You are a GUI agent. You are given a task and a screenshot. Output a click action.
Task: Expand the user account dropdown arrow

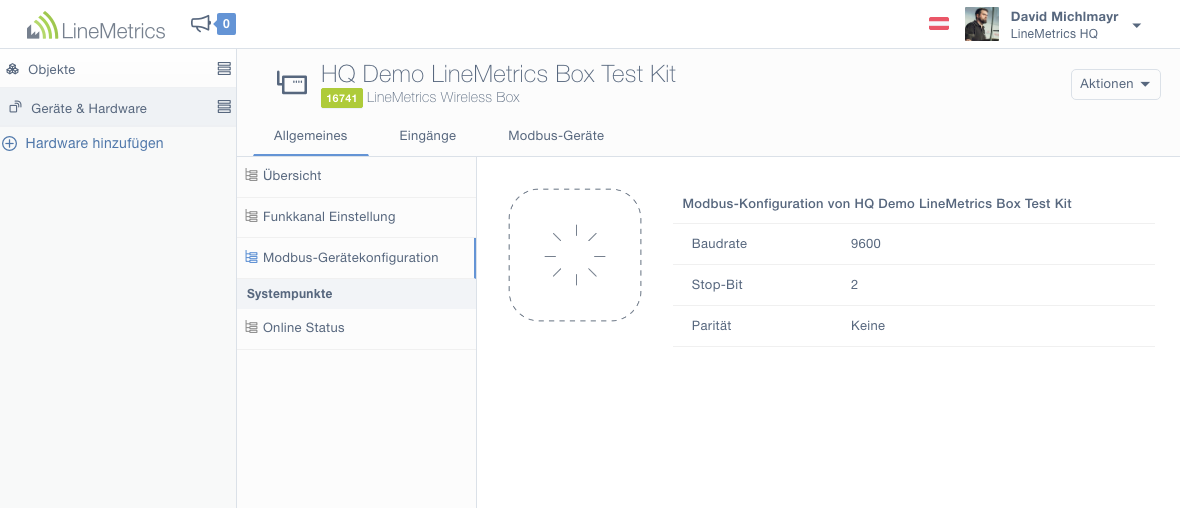click(x=1136, y=26)
